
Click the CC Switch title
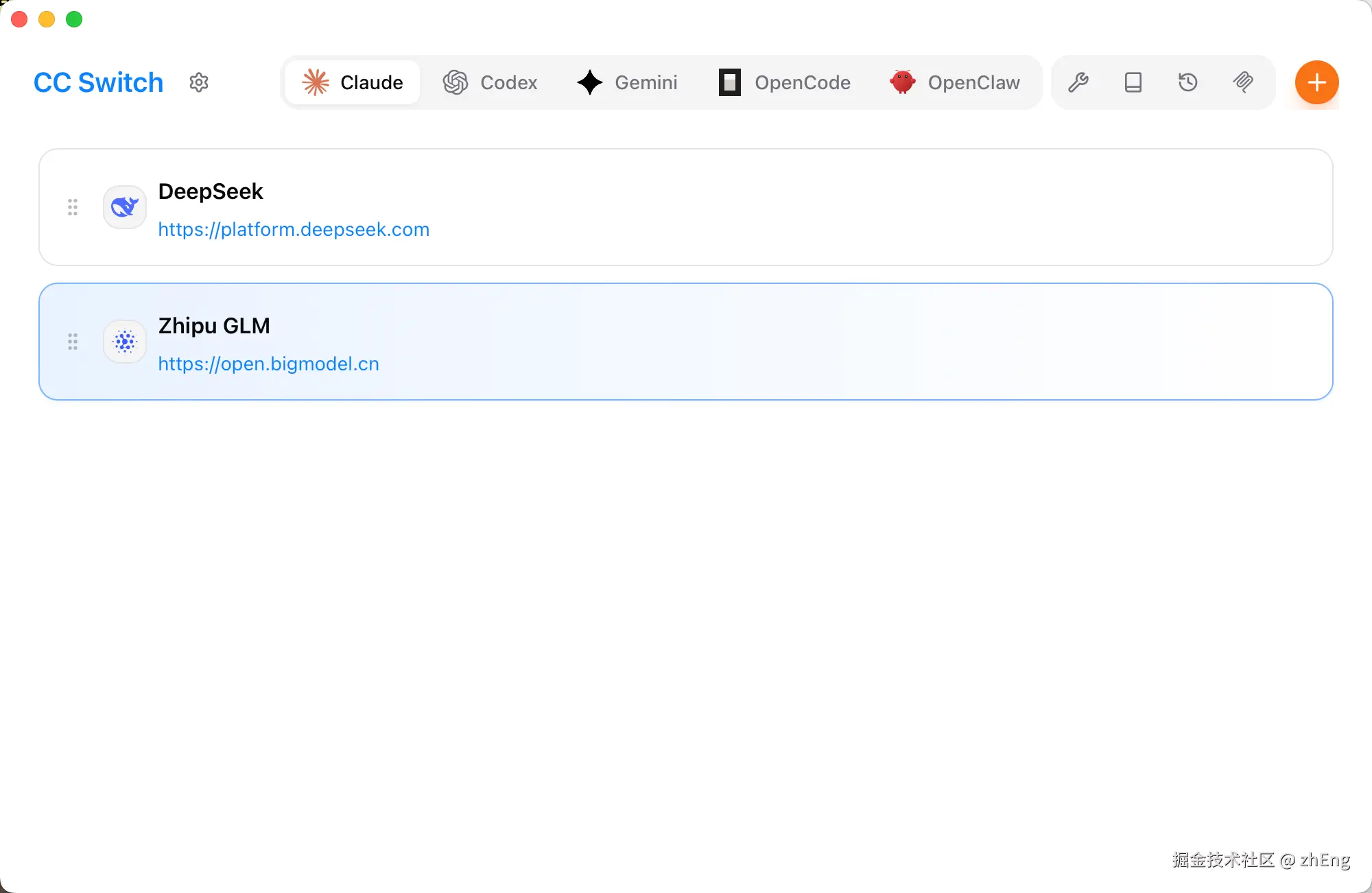click(x=99, y=82)
